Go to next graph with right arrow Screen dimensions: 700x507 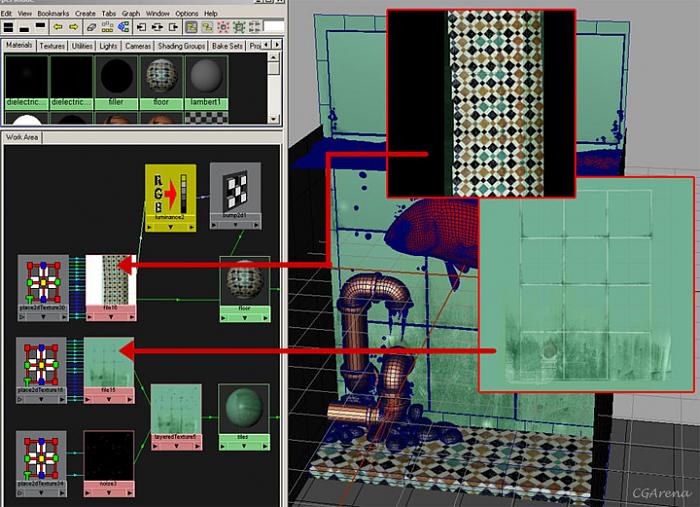click(73, 27)
